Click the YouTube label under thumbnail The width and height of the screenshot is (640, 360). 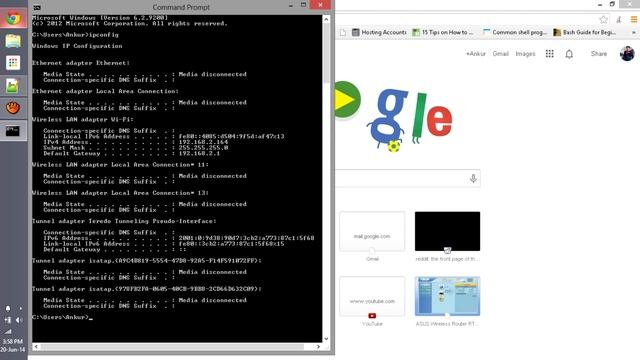pos(372,324)
